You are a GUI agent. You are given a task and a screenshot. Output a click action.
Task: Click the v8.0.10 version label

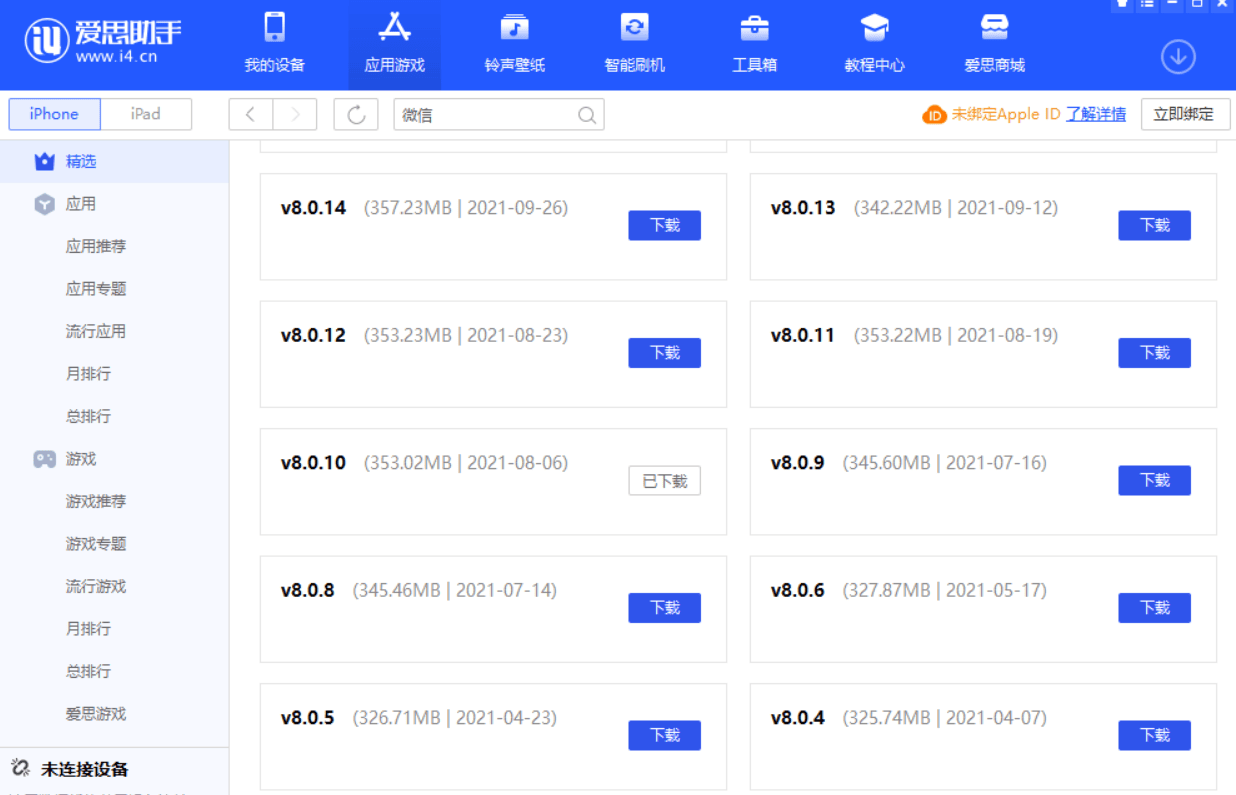(x=313, y=463)
